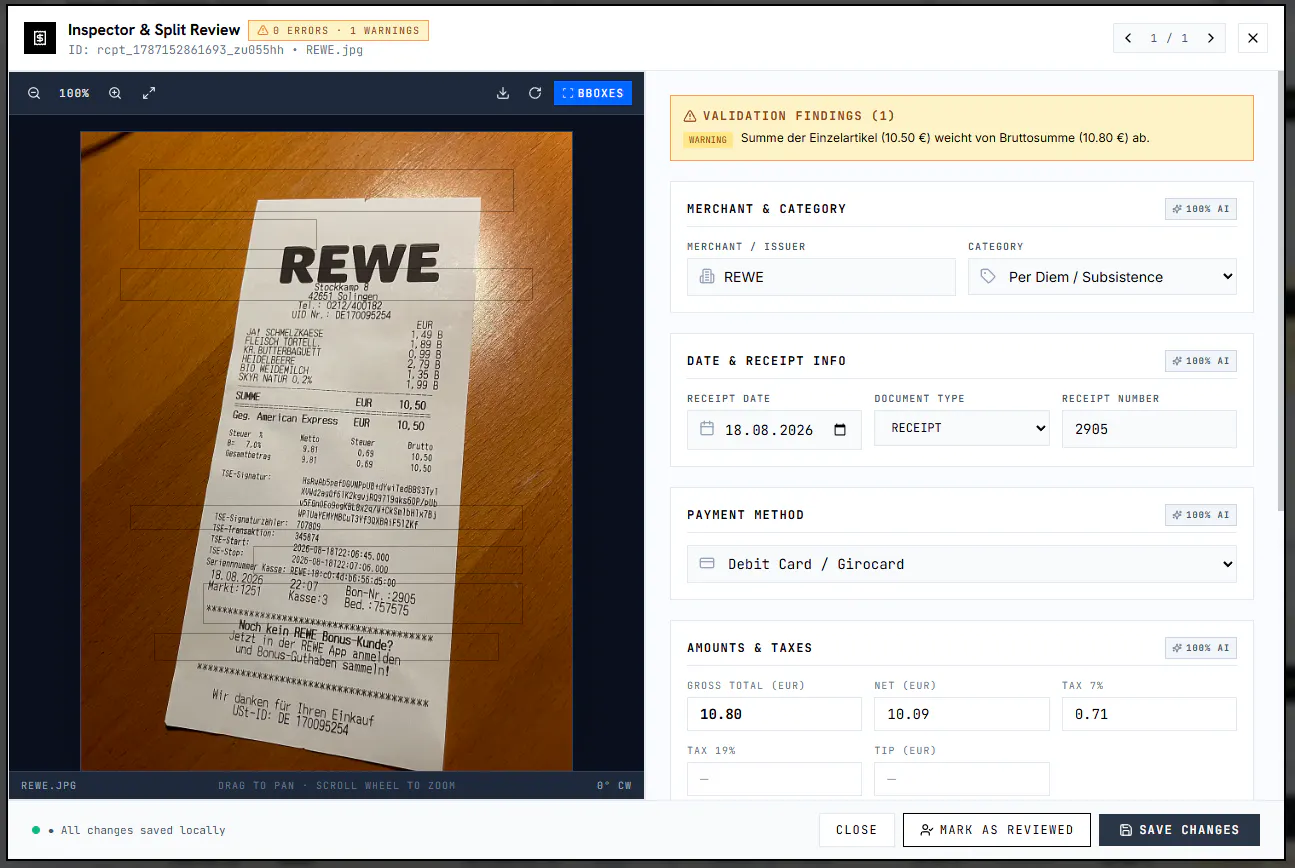This screenshot has height=868, width=1295.
Task: Click the Close button in footer
Action: click(856, 830)
